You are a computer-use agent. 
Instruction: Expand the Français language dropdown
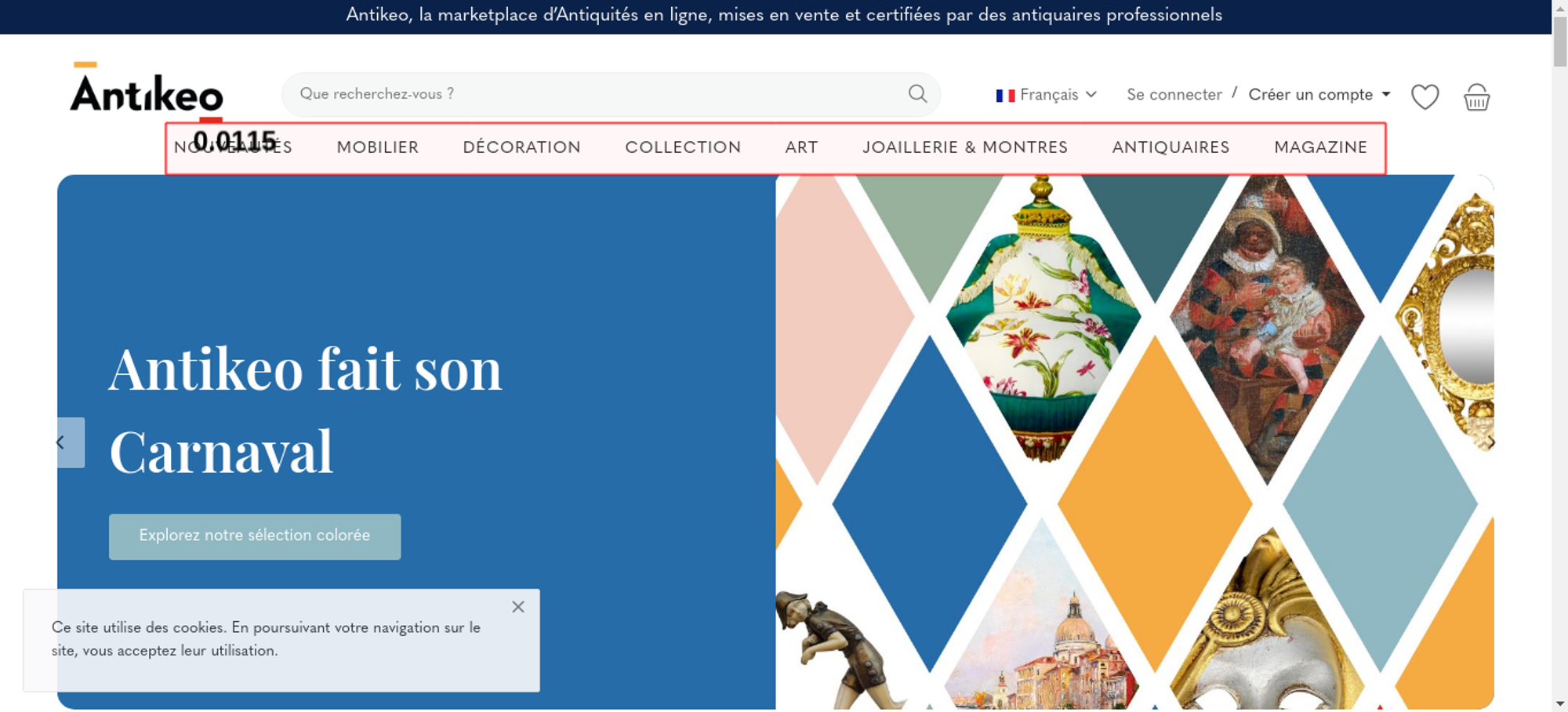pos(1047,95)
